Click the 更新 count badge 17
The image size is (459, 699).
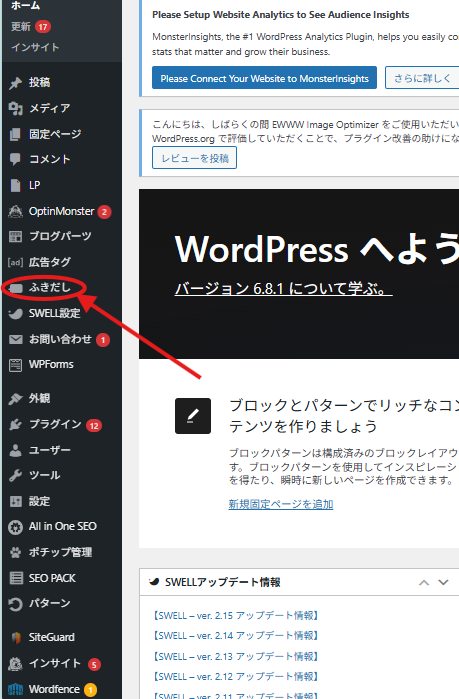coord(43,27)
